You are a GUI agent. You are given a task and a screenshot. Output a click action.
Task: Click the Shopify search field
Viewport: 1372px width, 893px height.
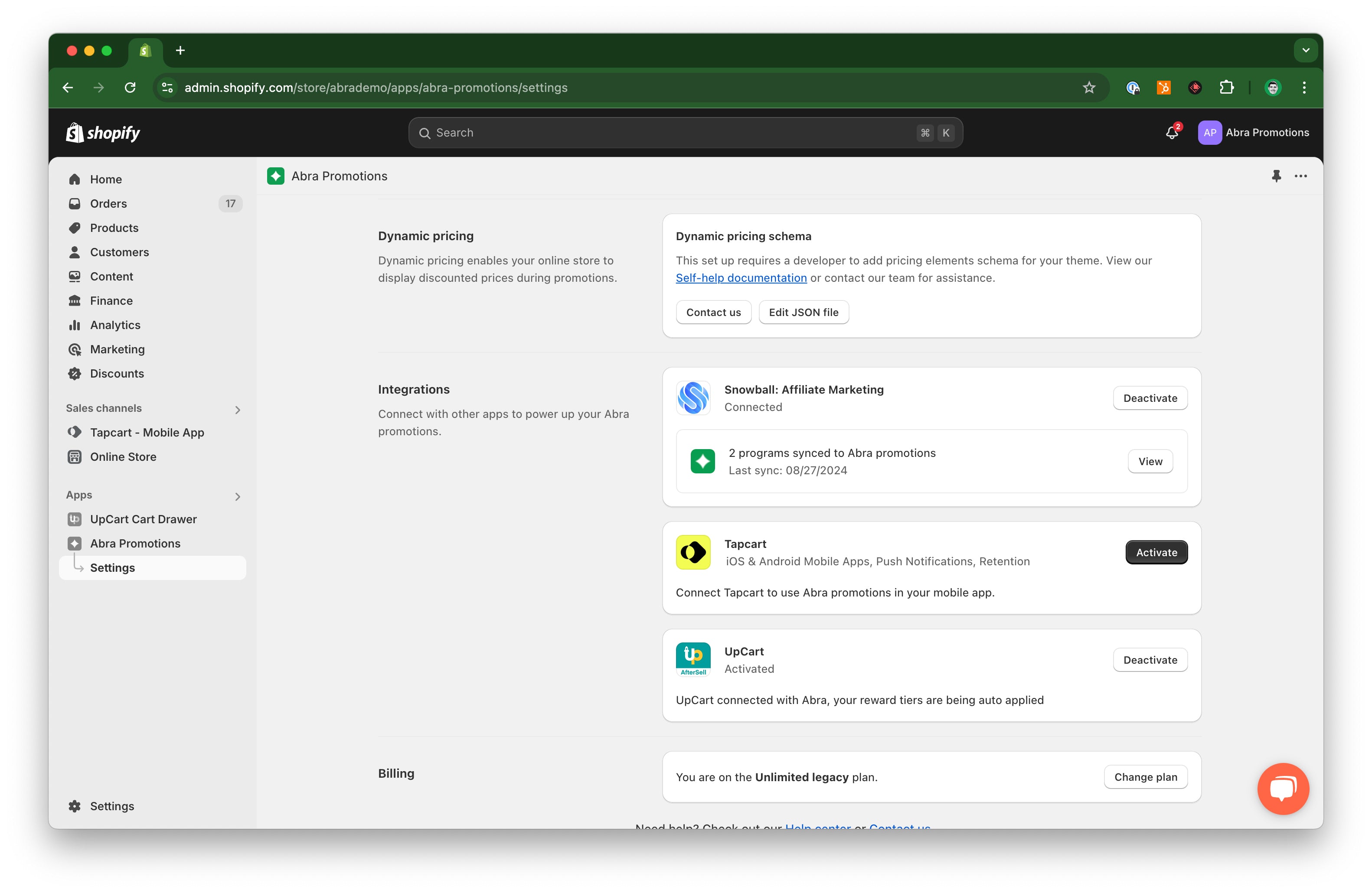686,133
